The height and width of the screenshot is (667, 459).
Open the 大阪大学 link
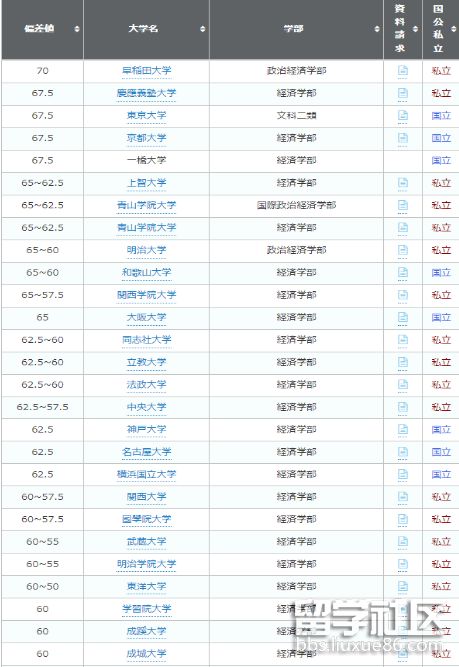146,317
